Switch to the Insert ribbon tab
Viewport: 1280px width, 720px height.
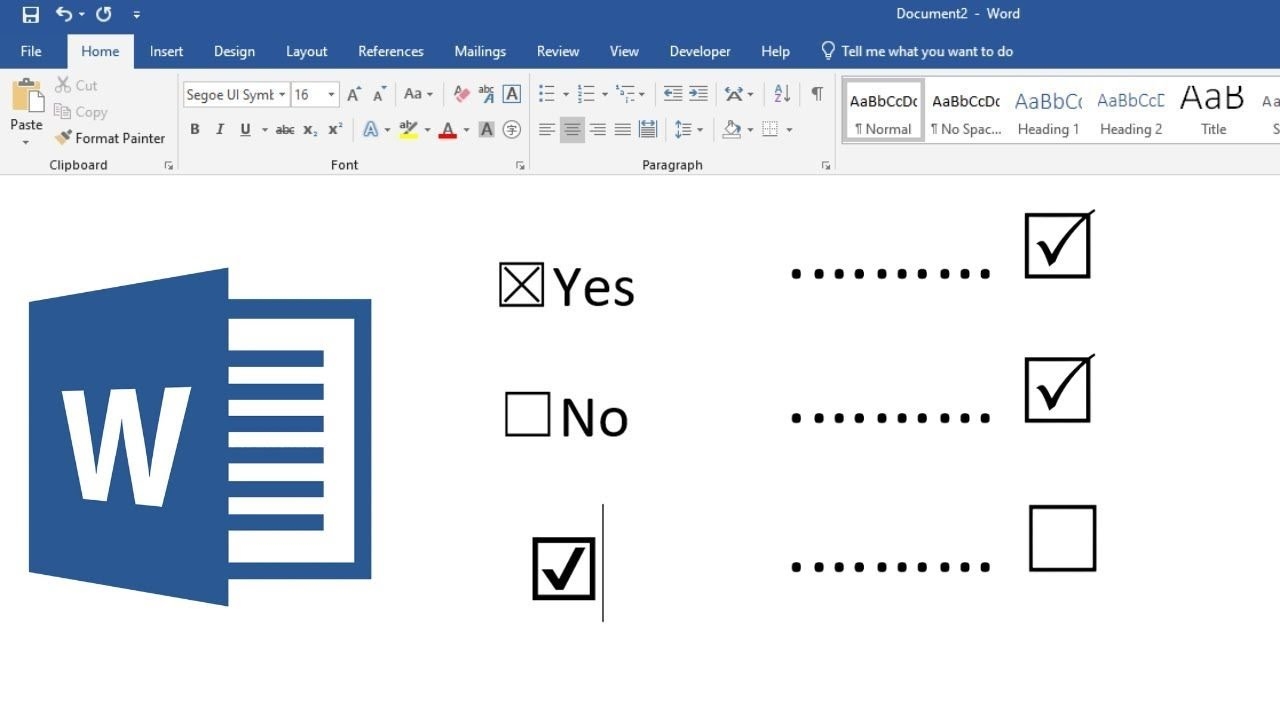(x=166, y=51)
